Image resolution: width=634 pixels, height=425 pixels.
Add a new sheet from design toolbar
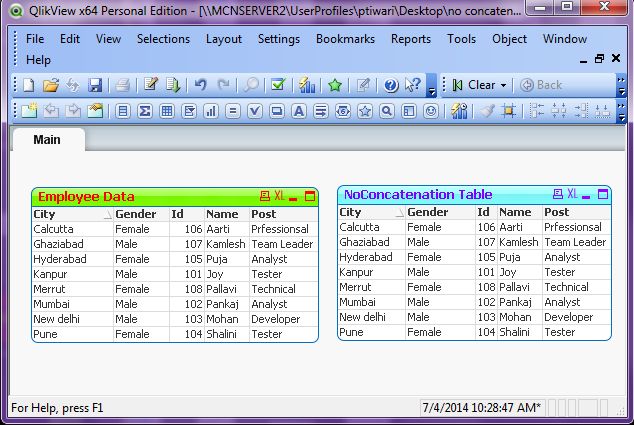[29, 111]
